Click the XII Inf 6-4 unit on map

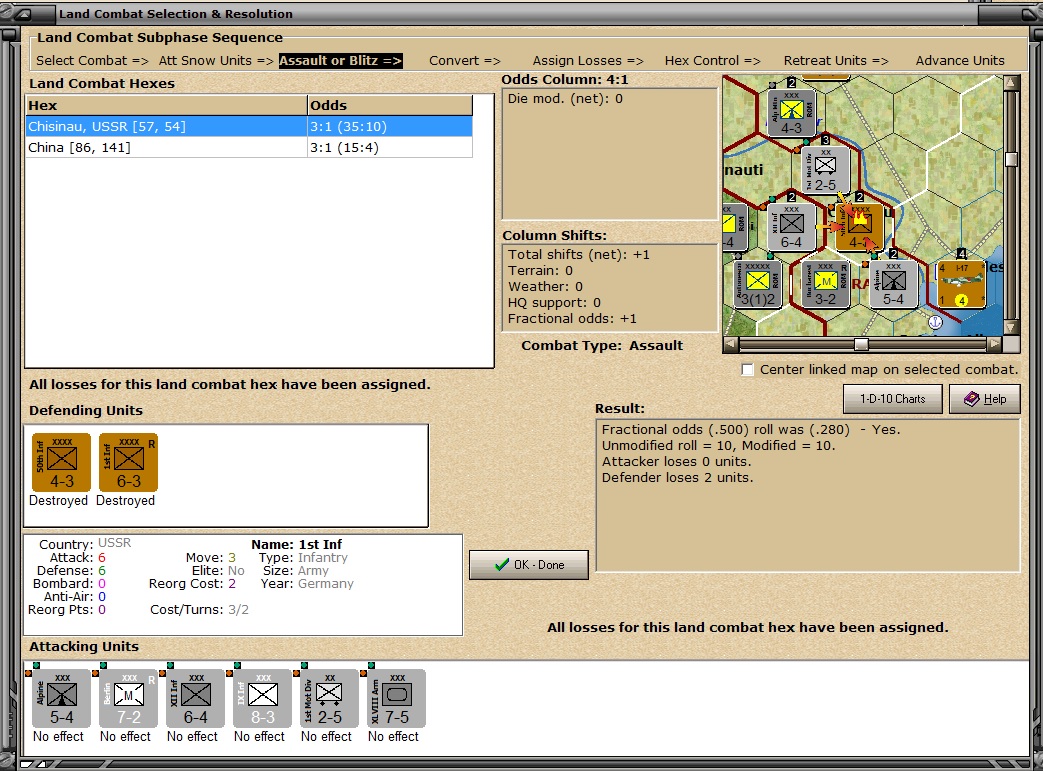click(792, 228)
